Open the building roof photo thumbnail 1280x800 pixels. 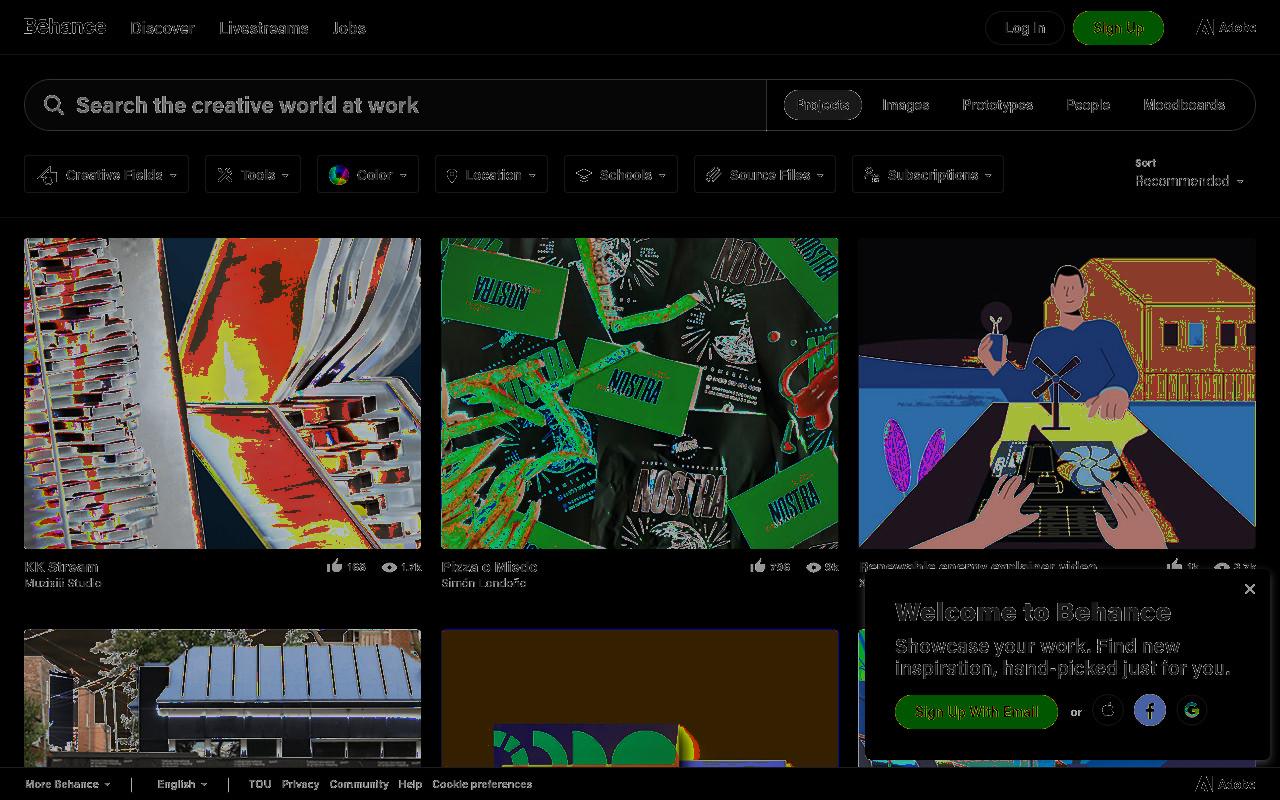222,698
